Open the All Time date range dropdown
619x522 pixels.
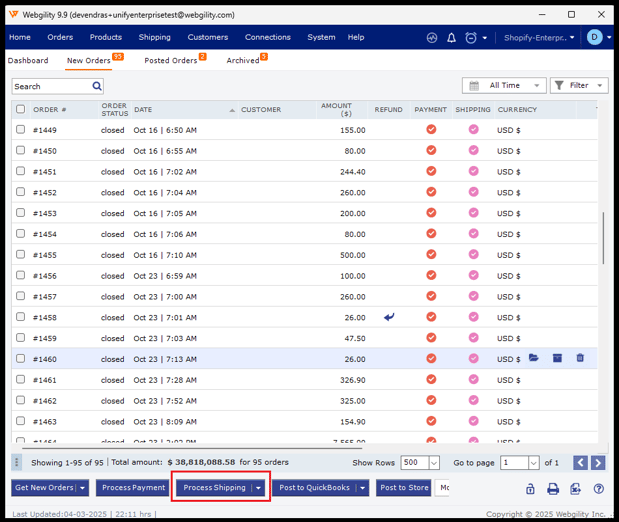click(504, 86)
